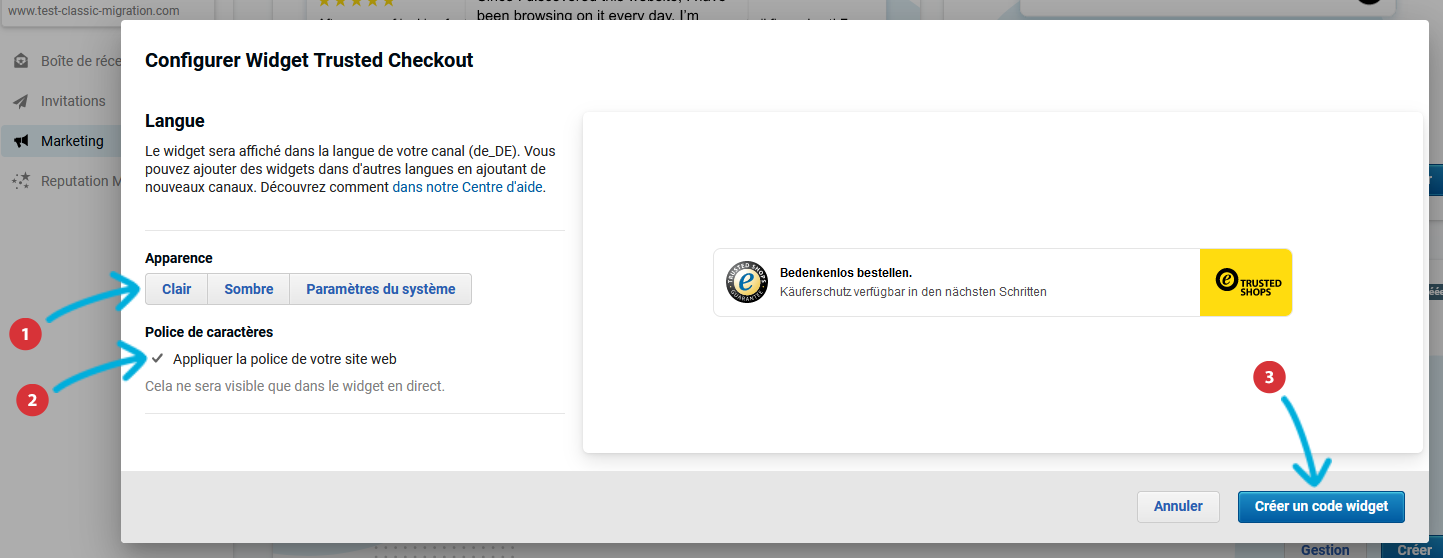Click the Käuferschutz verfügbar preview text
This screenshot has height=558, width=1443.
click(x=913, y=292)
